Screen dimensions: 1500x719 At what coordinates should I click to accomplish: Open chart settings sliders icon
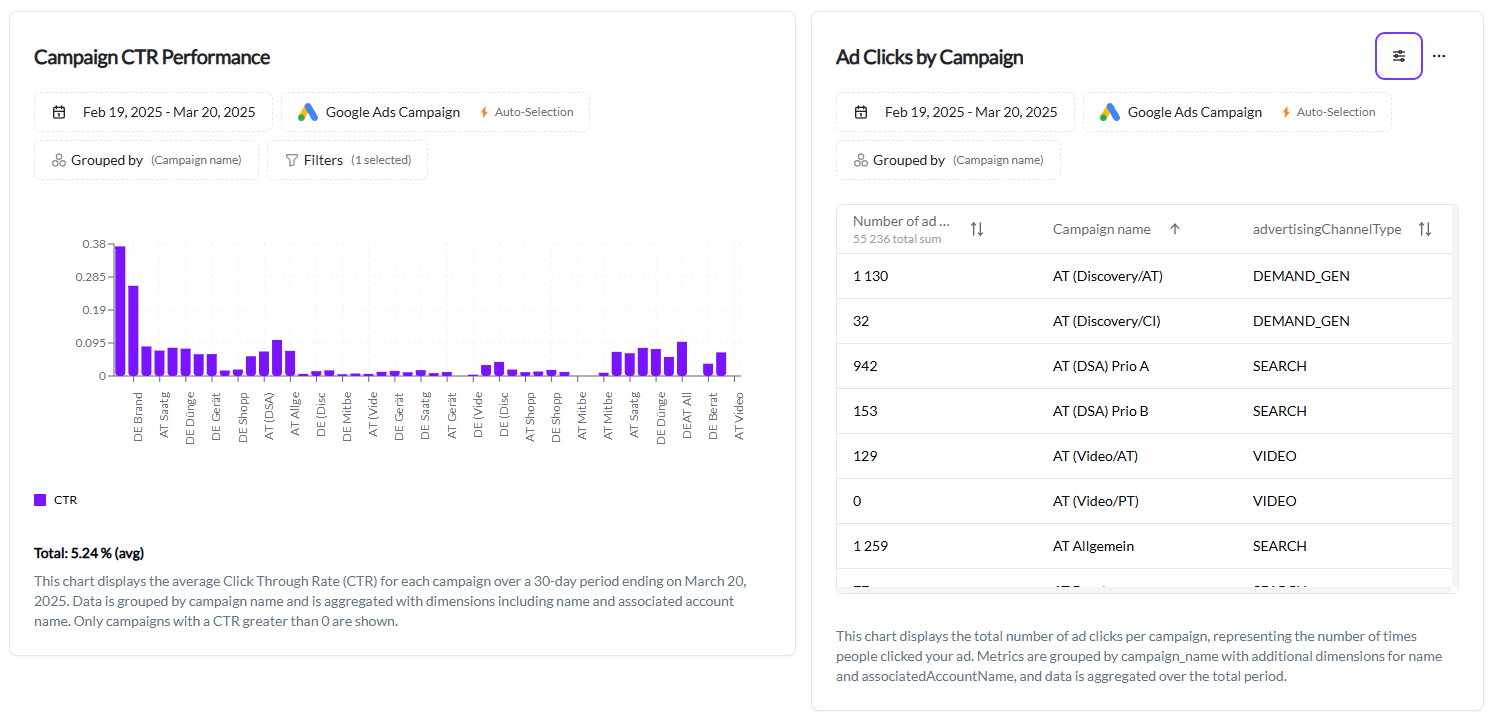pos(1398,56)
